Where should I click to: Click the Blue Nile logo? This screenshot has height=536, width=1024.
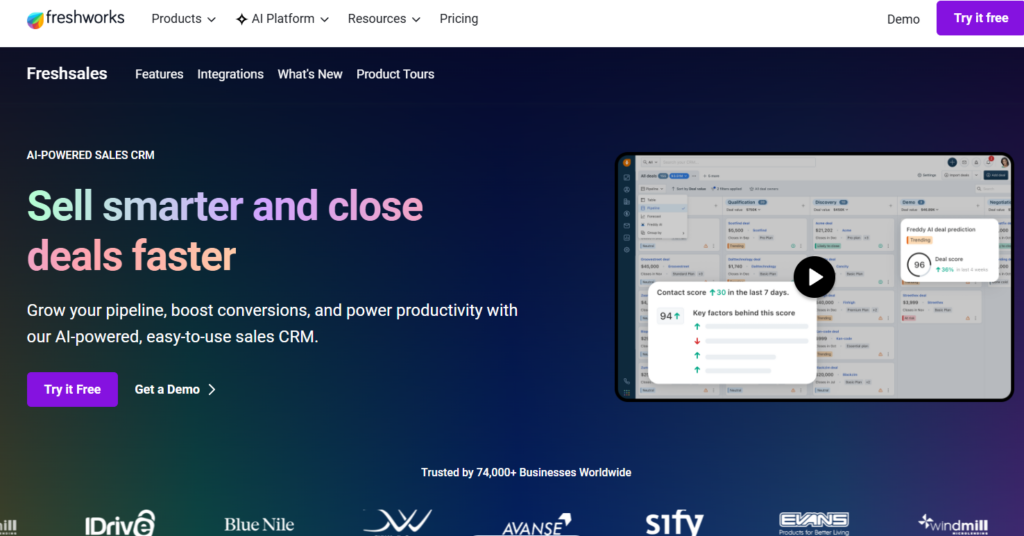tap(259, 524)
